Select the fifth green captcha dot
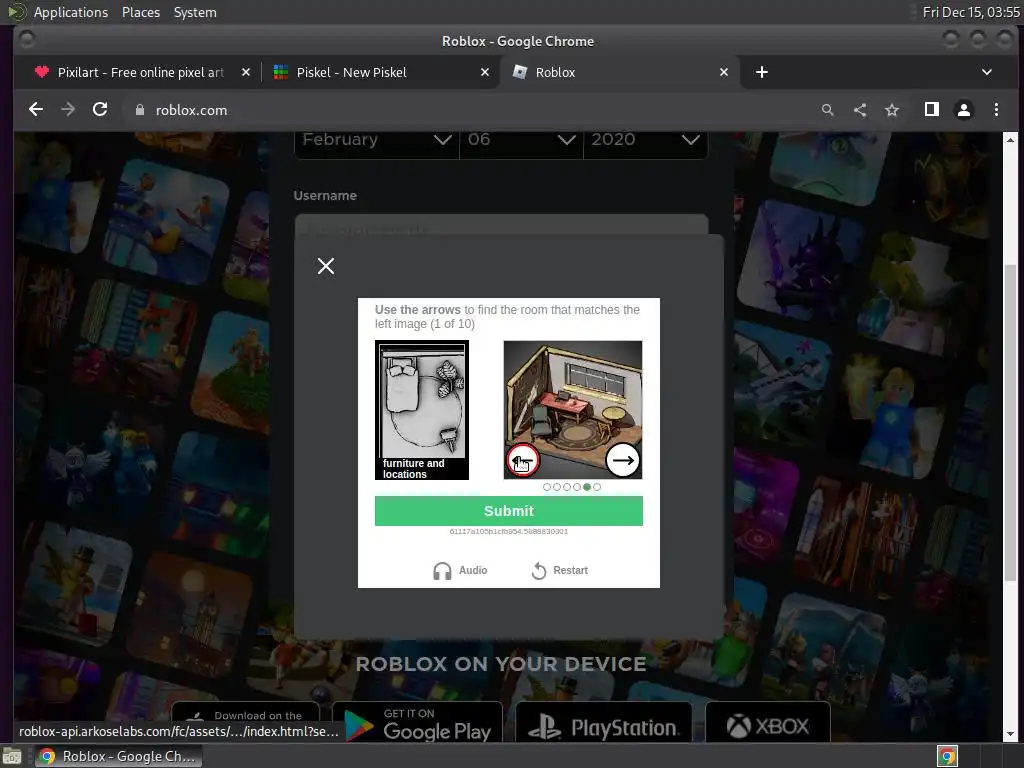This screenshot has height=768, width=1024. [x=587, y=487]
